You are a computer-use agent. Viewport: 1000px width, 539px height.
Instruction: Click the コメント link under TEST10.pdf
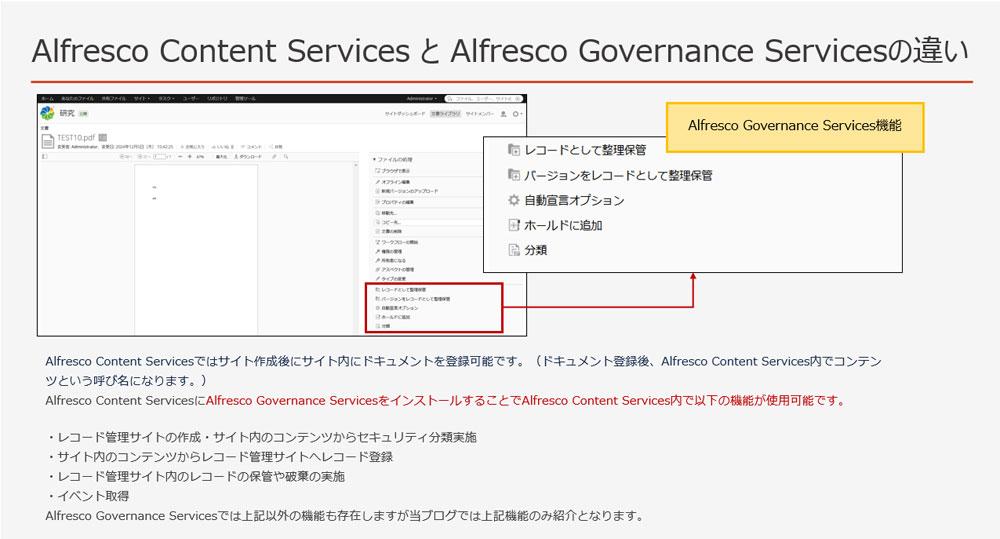click(251, 147)
